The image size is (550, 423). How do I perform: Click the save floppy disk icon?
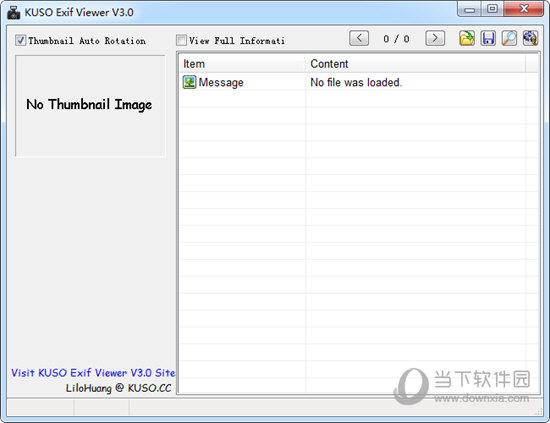pyautogui.click(x=488, y=38)
